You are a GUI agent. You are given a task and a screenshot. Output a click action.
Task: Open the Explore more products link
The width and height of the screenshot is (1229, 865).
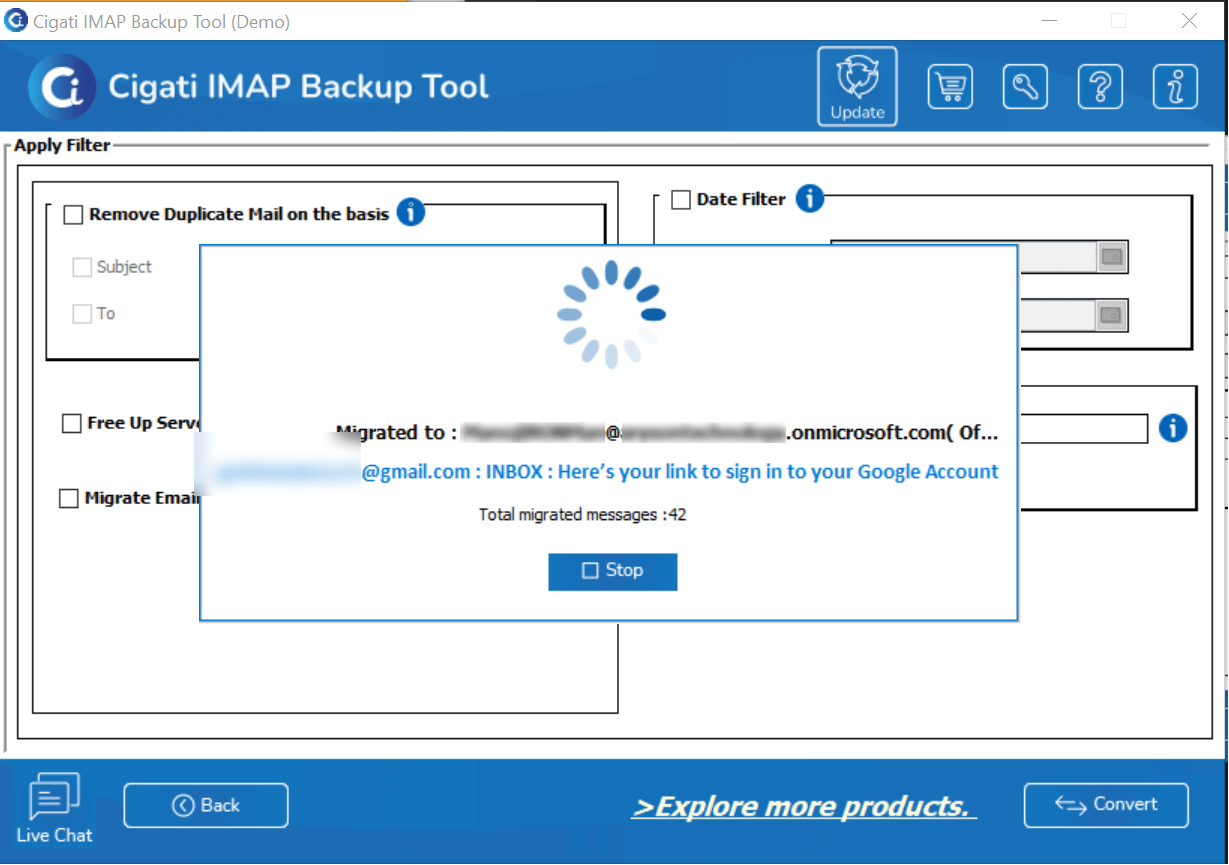point(804,806)
